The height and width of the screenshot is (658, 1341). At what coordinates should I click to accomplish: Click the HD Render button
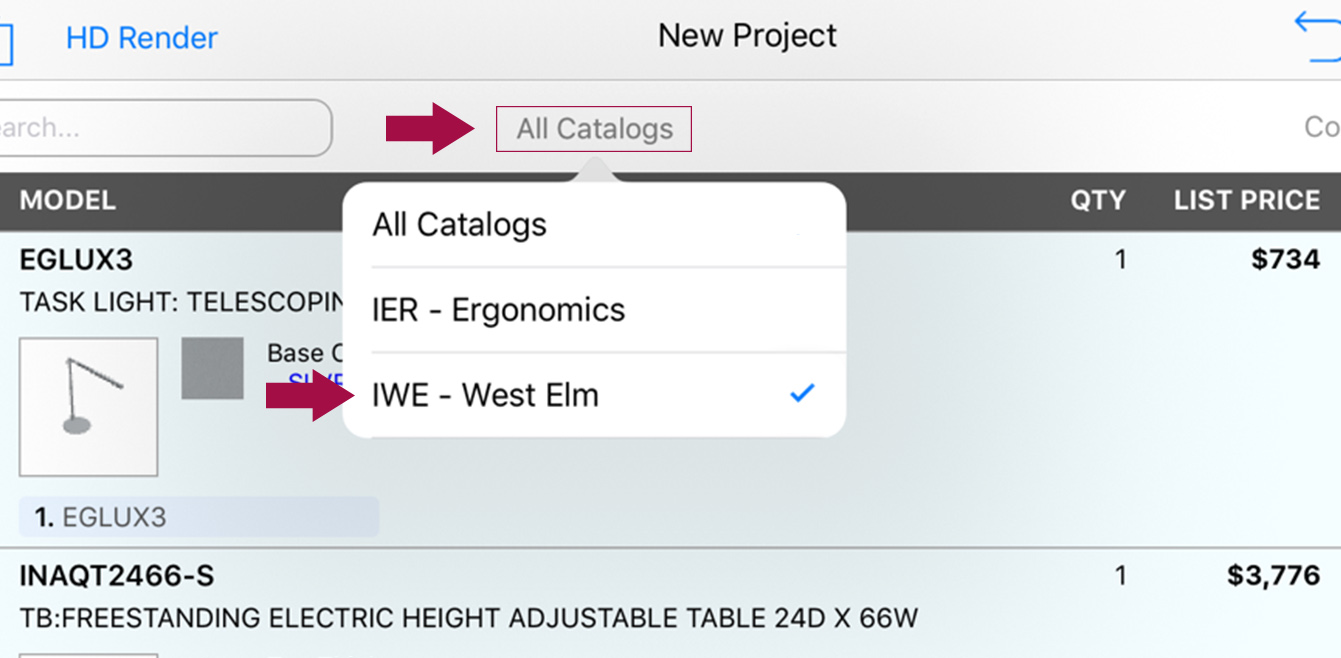(142, 38)
